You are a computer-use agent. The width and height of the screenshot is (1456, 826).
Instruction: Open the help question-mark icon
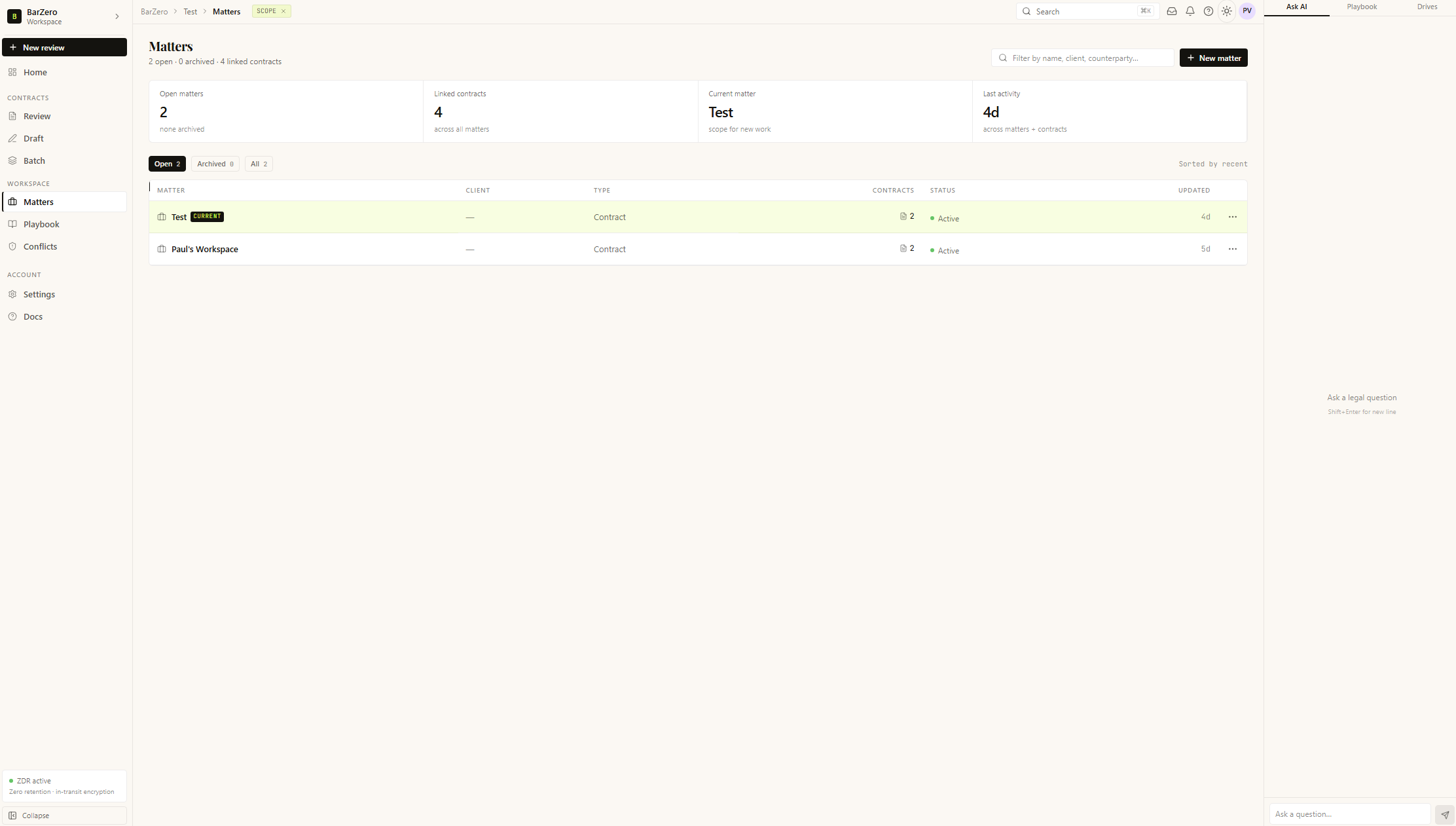point(1209,11)
